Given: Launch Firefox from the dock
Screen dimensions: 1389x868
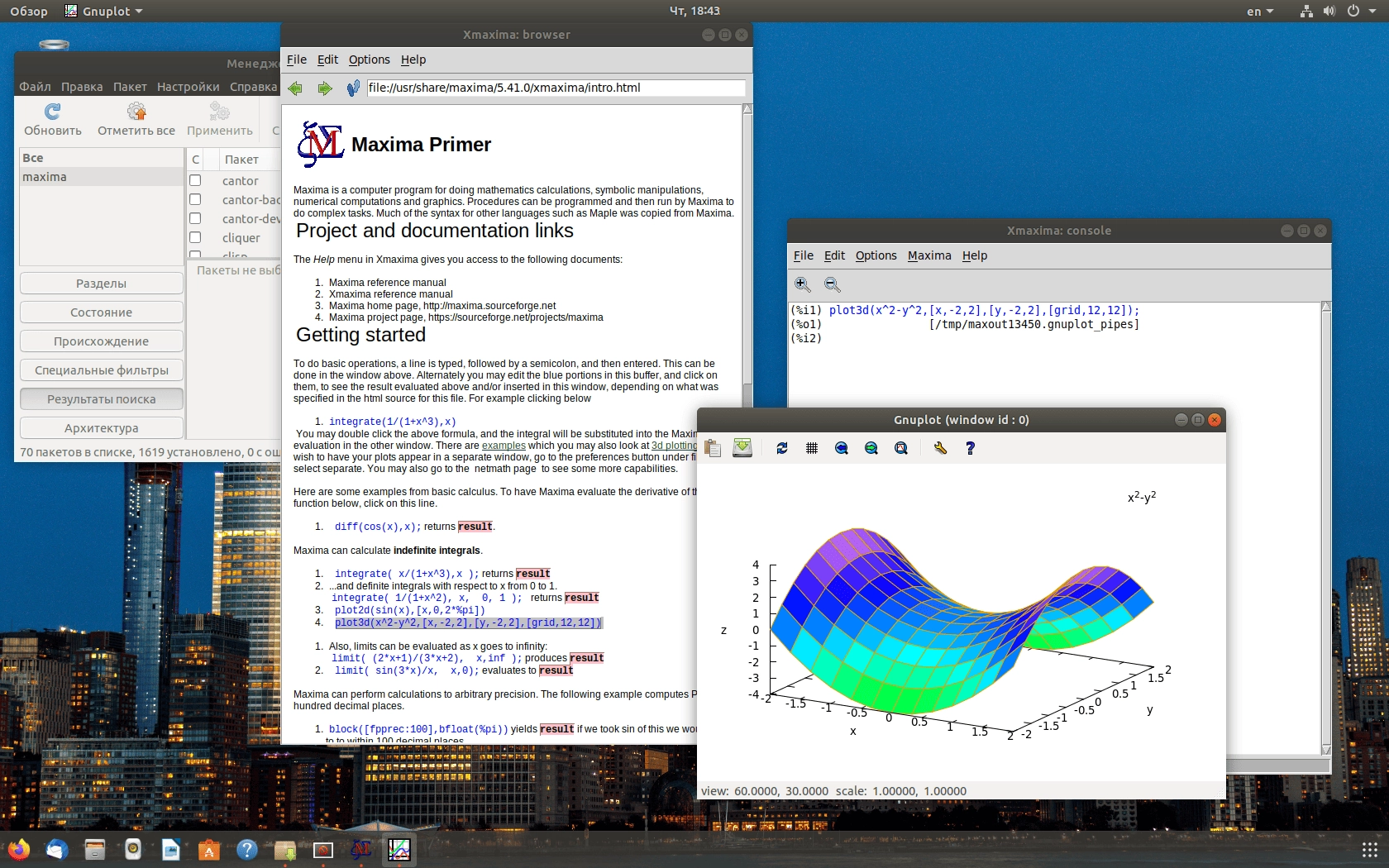Looking at the screenshot, I should 19,849.
